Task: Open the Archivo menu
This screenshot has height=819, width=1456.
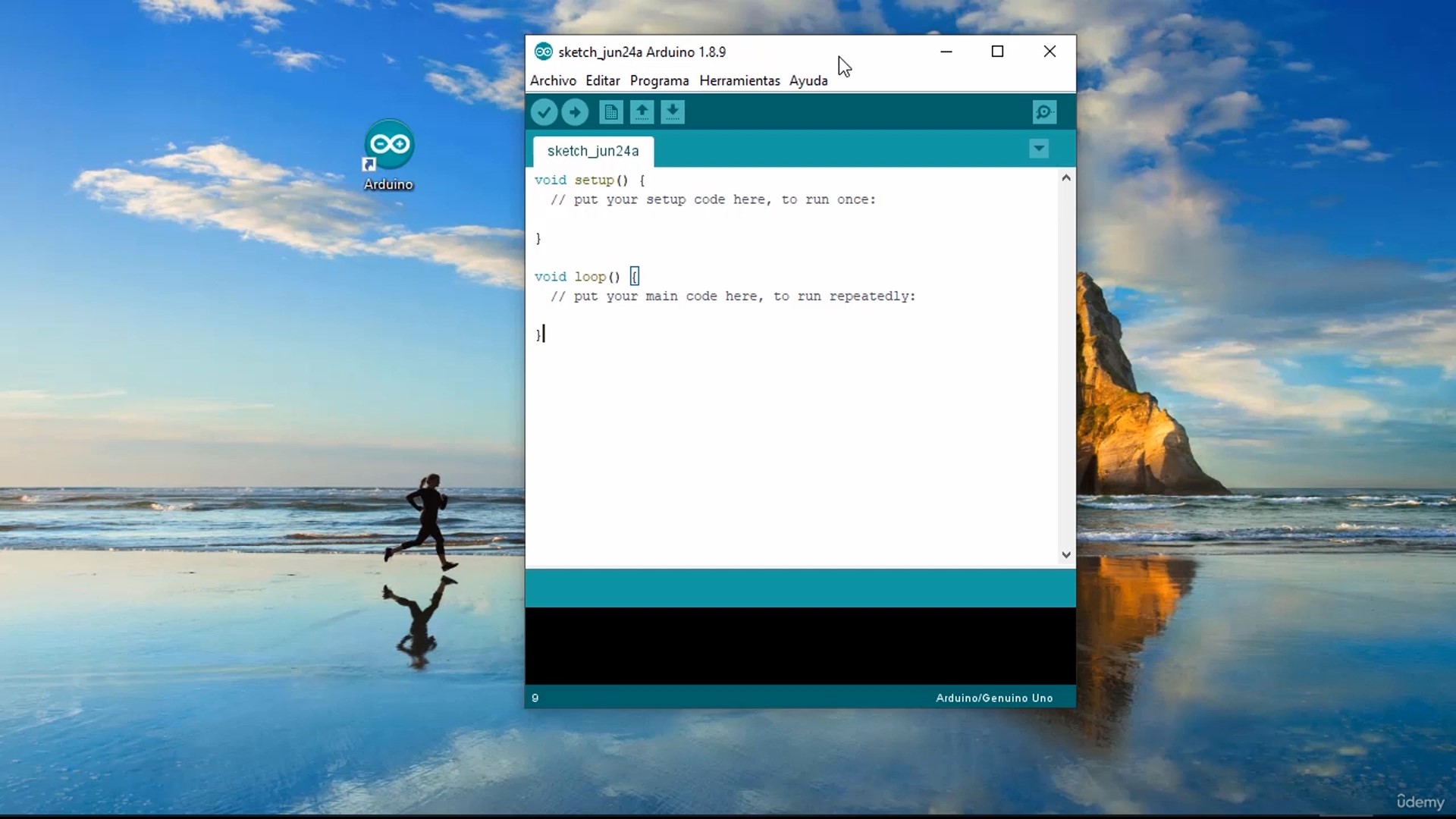Action: pyautogui.click(x=553, y=80)
